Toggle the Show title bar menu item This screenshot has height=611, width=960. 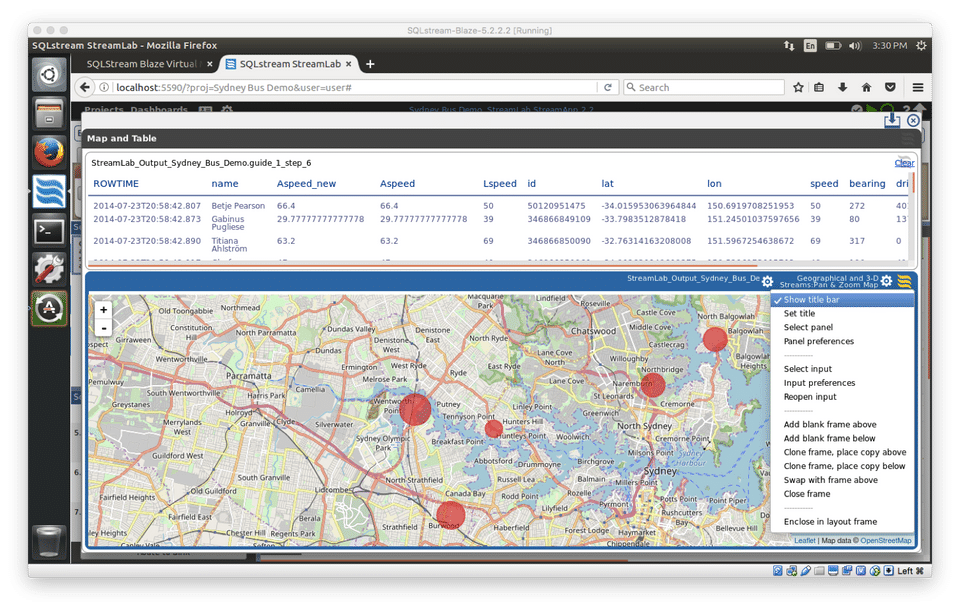click(842, 299)
